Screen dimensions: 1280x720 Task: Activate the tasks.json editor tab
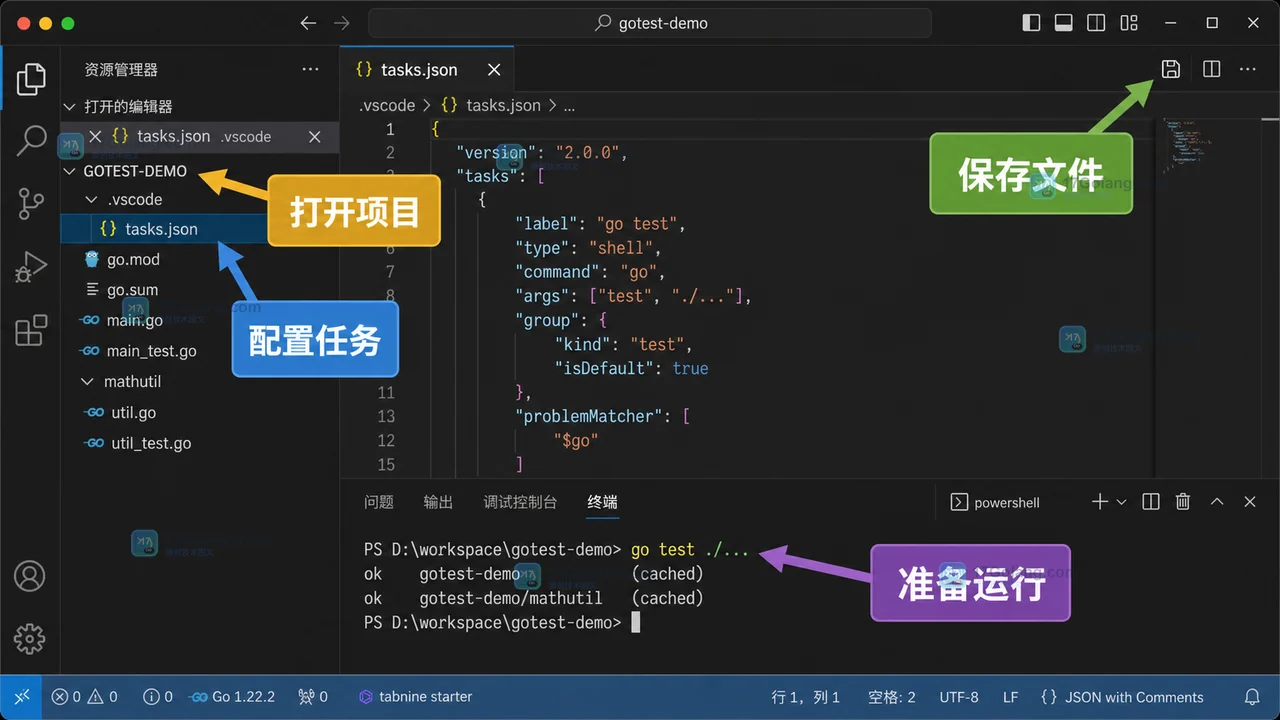coord(427,69)
